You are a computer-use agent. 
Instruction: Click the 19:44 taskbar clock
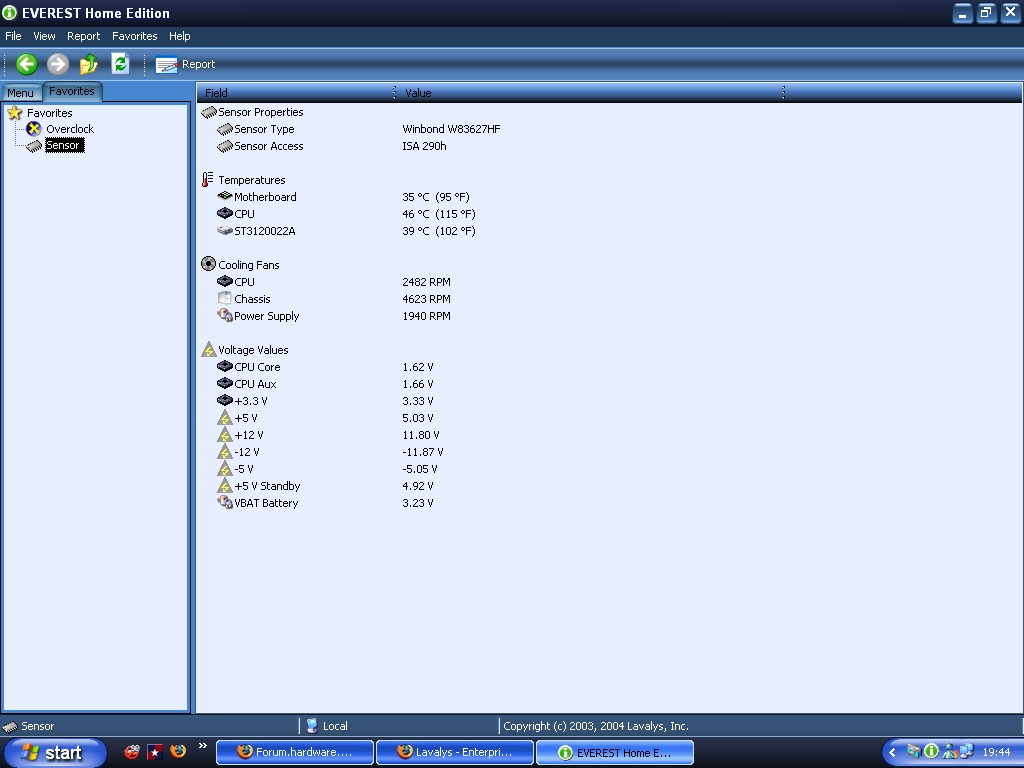pos(996,752)
